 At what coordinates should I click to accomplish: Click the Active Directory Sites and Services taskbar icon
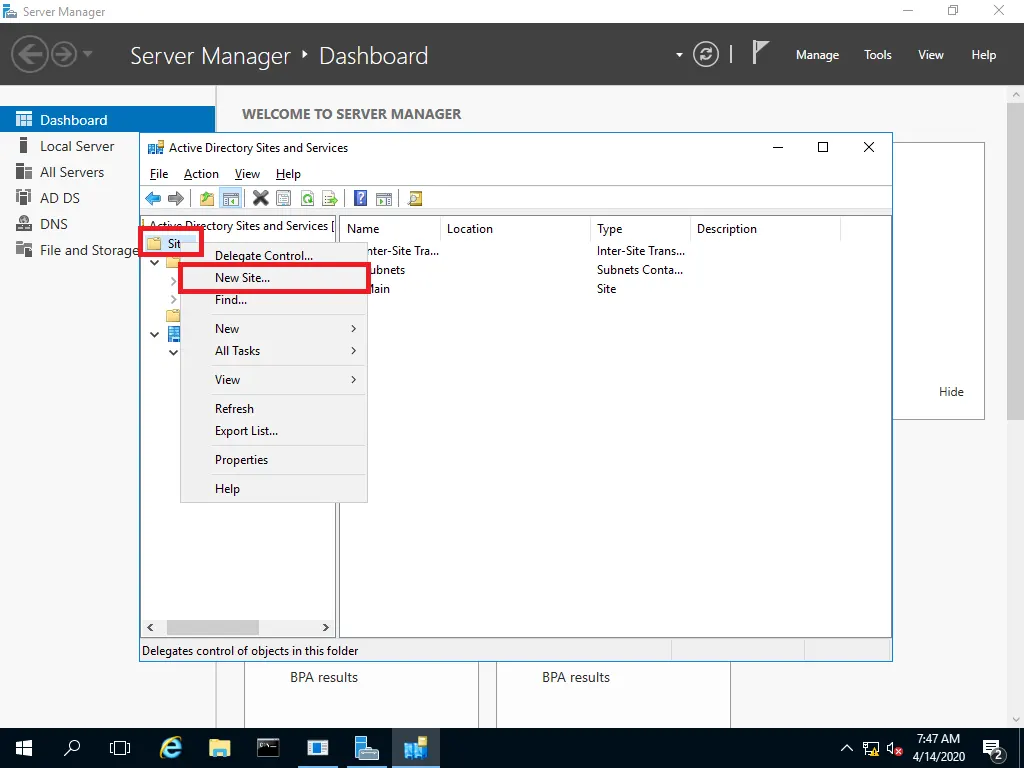point(415,748)
